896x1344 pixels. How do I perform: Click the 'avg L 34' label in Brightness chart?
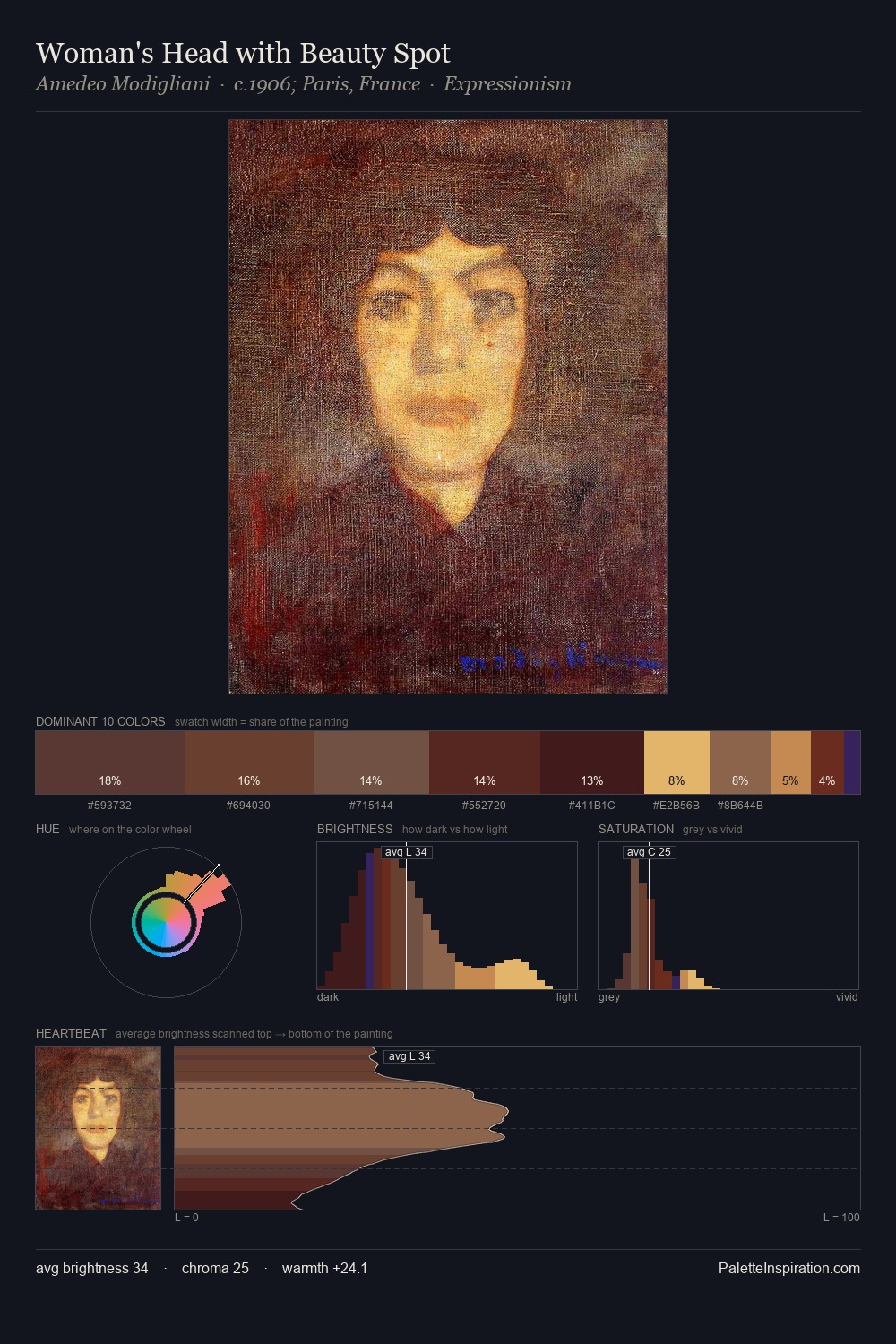click(406, 852)
